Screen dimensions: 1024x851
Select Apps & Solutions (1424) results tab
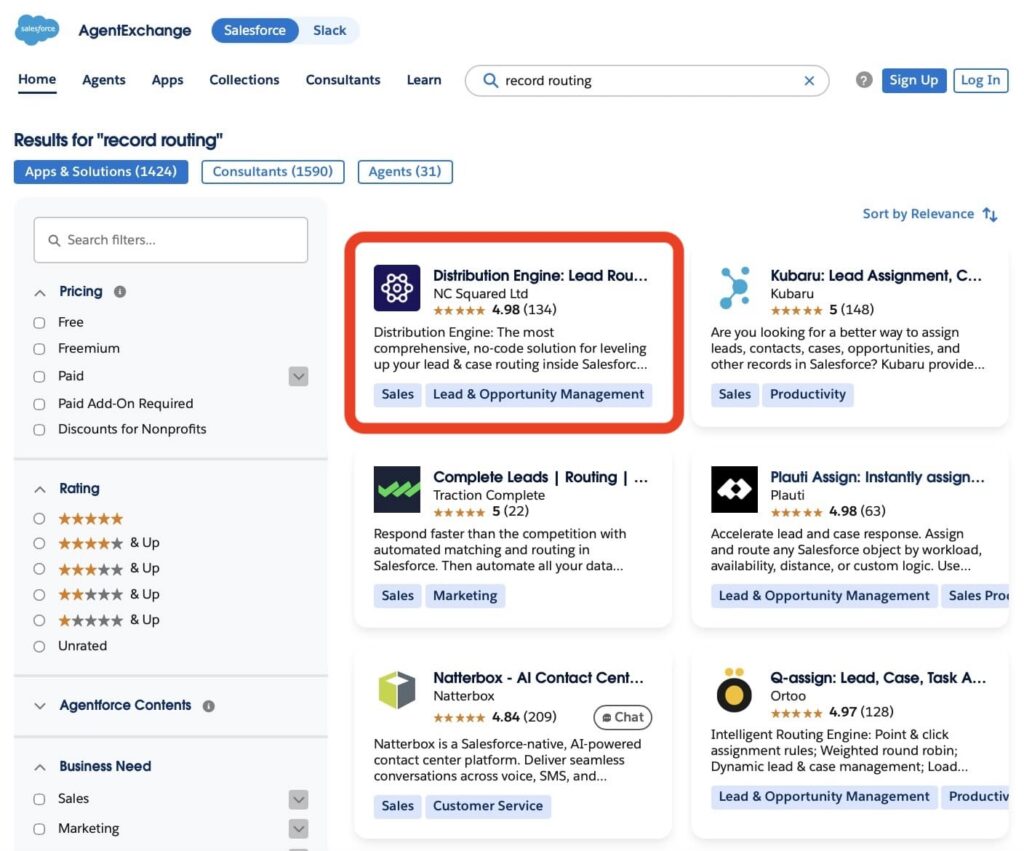[101, 172]
